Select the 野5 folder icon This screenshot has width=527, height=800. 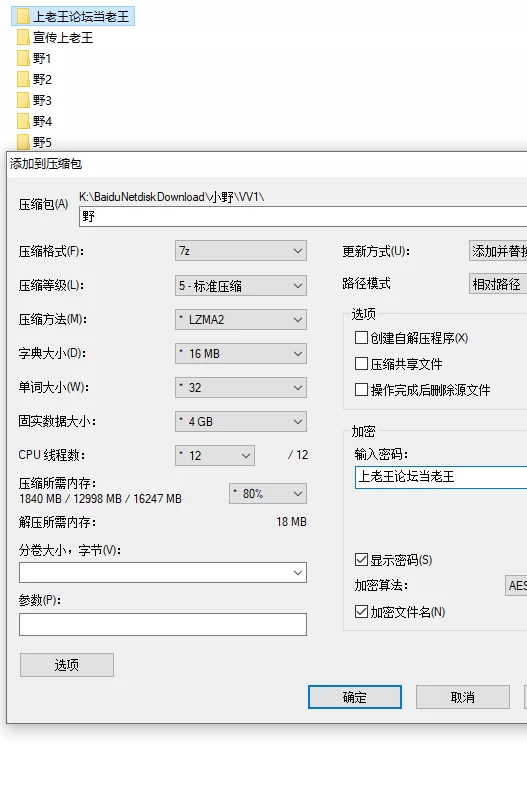coord(23,141)
